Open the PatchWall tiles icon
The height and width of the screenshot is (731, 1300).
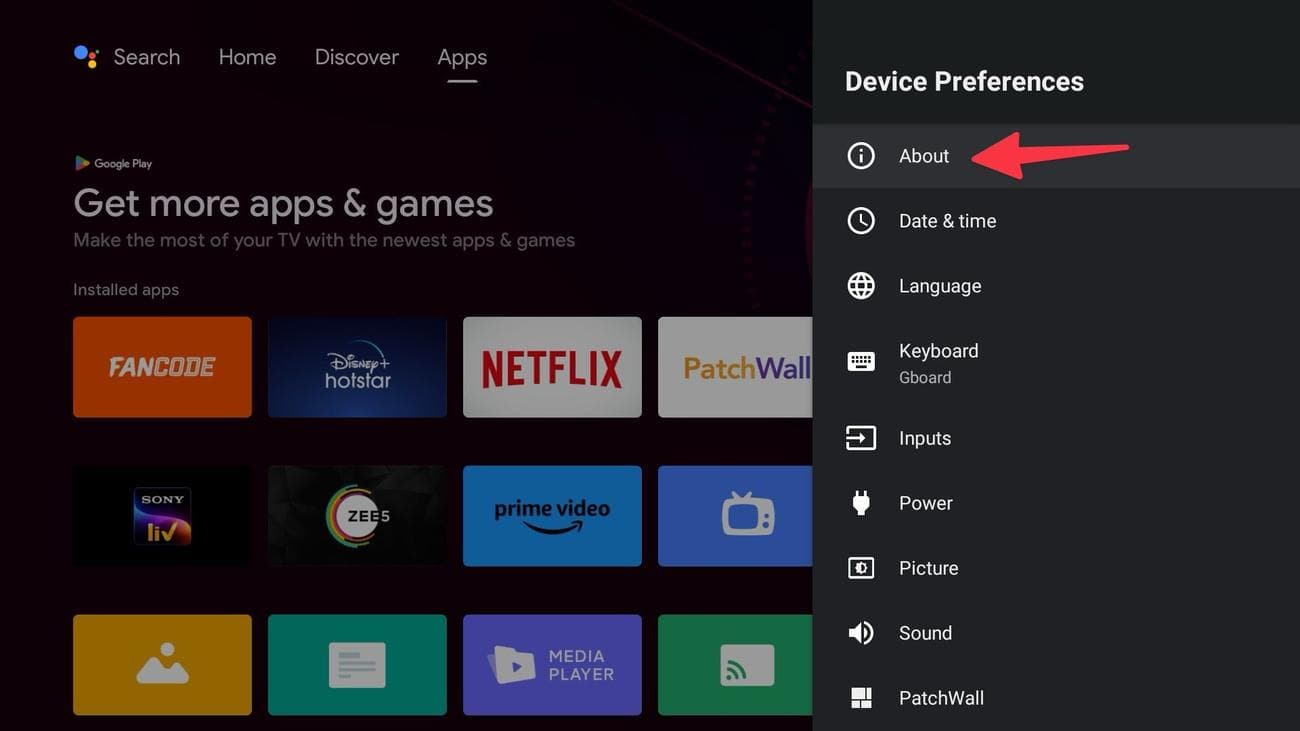[861, 697]
